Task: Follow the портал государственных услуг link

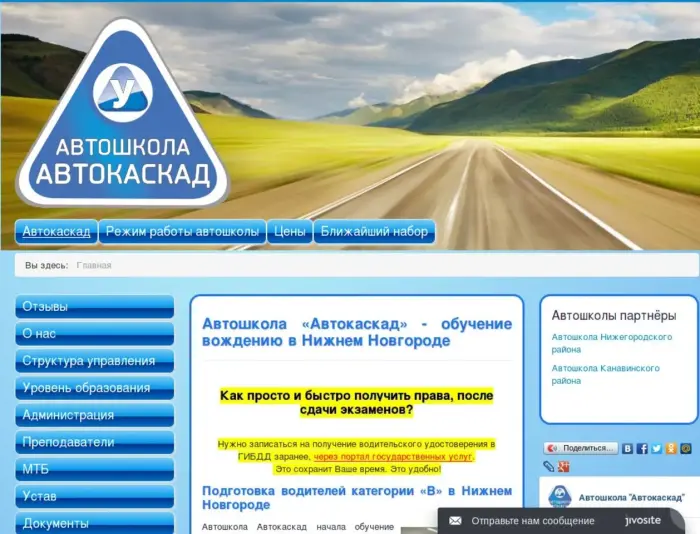Action: (393, 456)
